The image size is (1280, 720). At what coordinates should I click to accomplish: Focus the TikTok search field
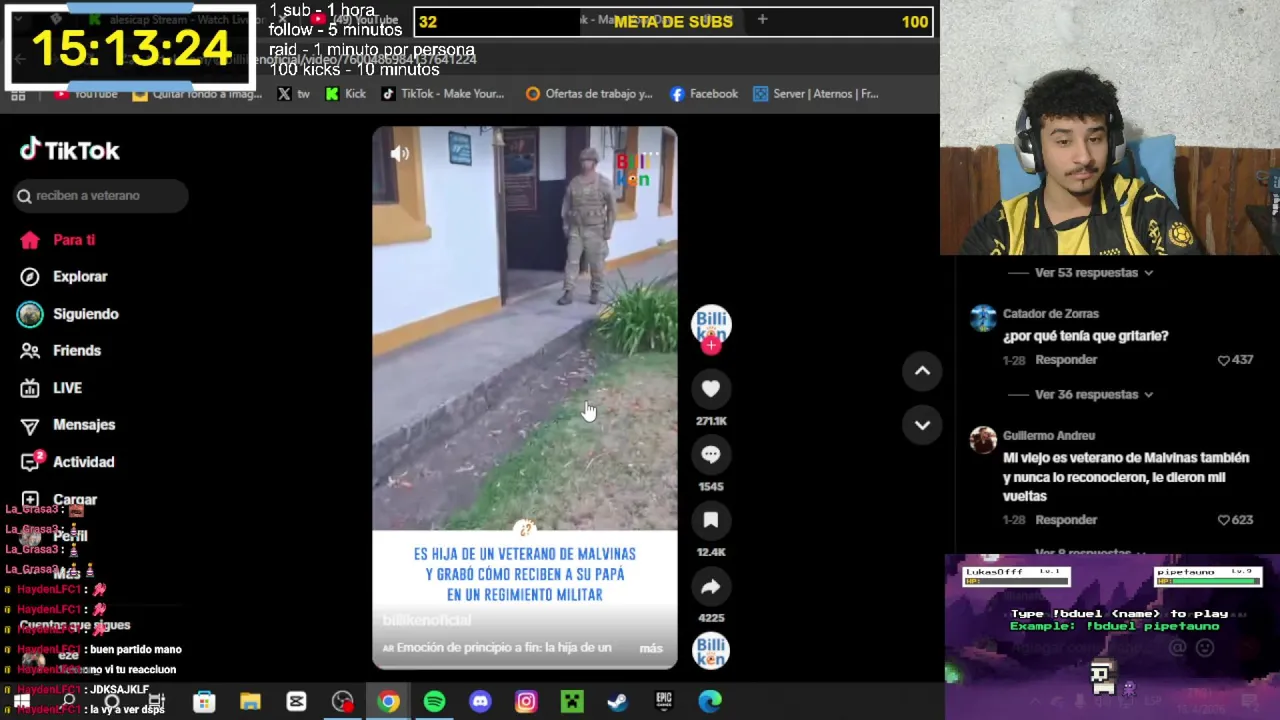101,196
